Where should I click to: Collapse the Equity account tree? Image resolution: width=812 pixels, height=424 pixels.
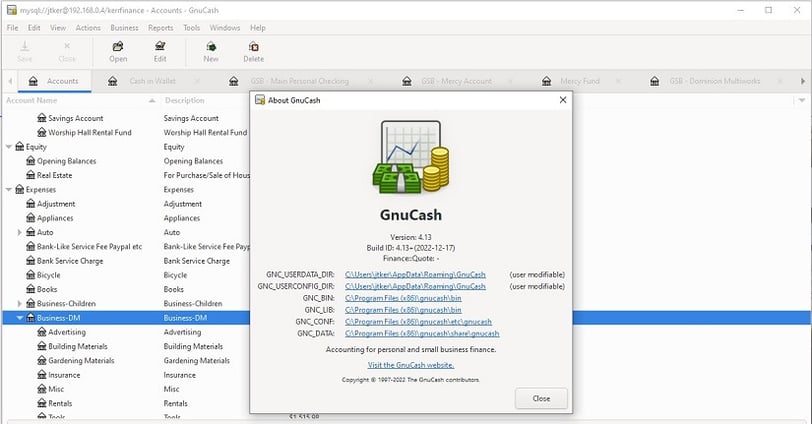pyautogui.click(x=9, y=147)
